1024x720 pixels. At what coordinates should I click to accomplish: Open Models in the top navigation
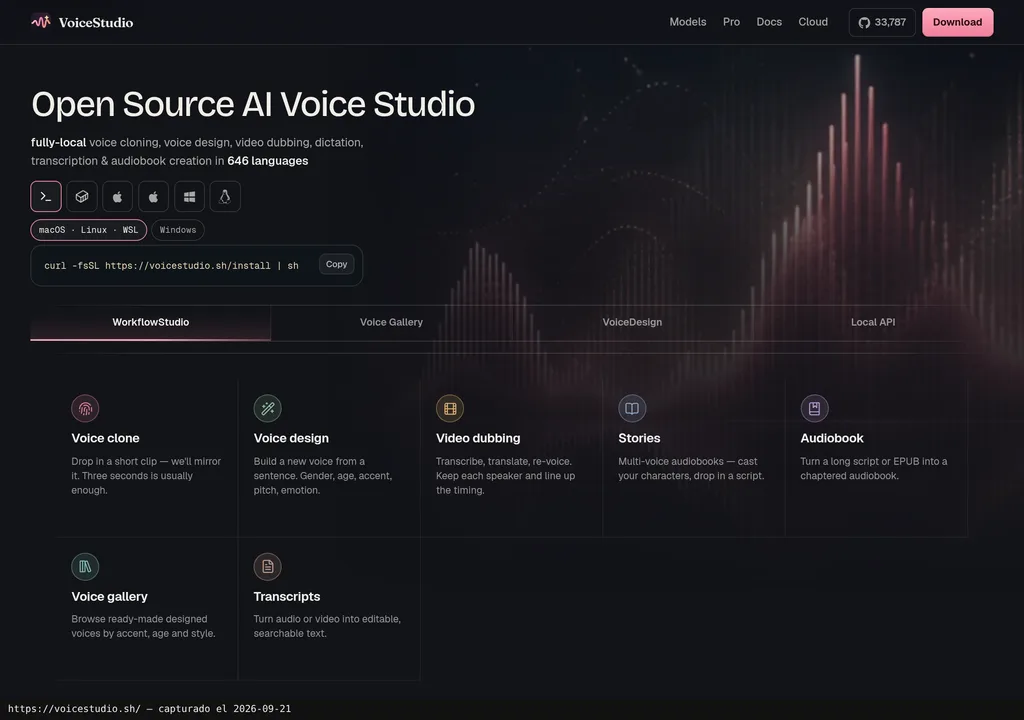click(x=688, y=22)
